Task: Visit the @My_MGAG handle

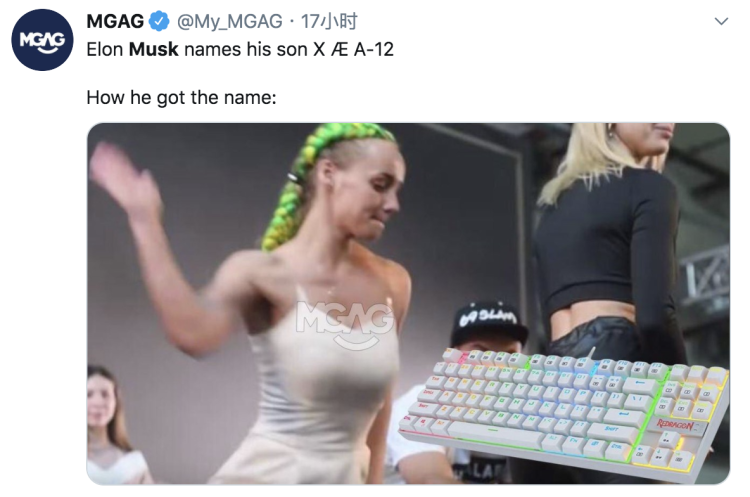Action: click(x=230, y=22)
